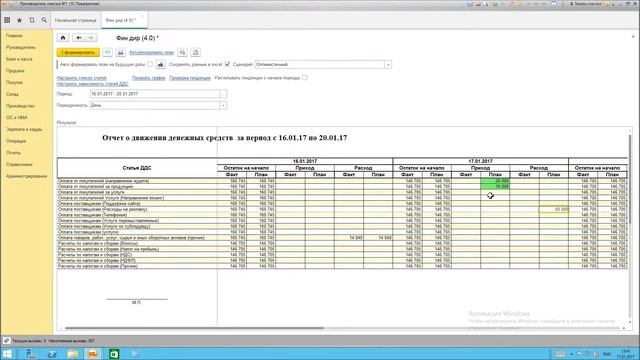Open Отчеты section in sidebar
This screenshot has height=360, width=640.
pos(13,153)
